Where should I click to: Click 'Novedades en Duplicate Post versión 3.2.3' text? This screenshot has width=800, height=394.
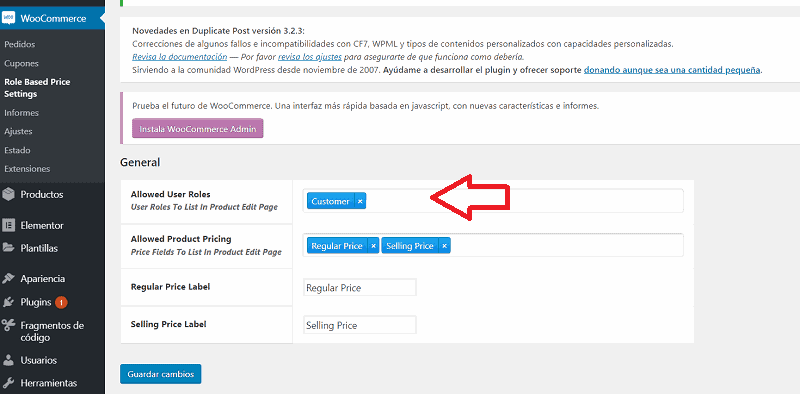(218, 31)
